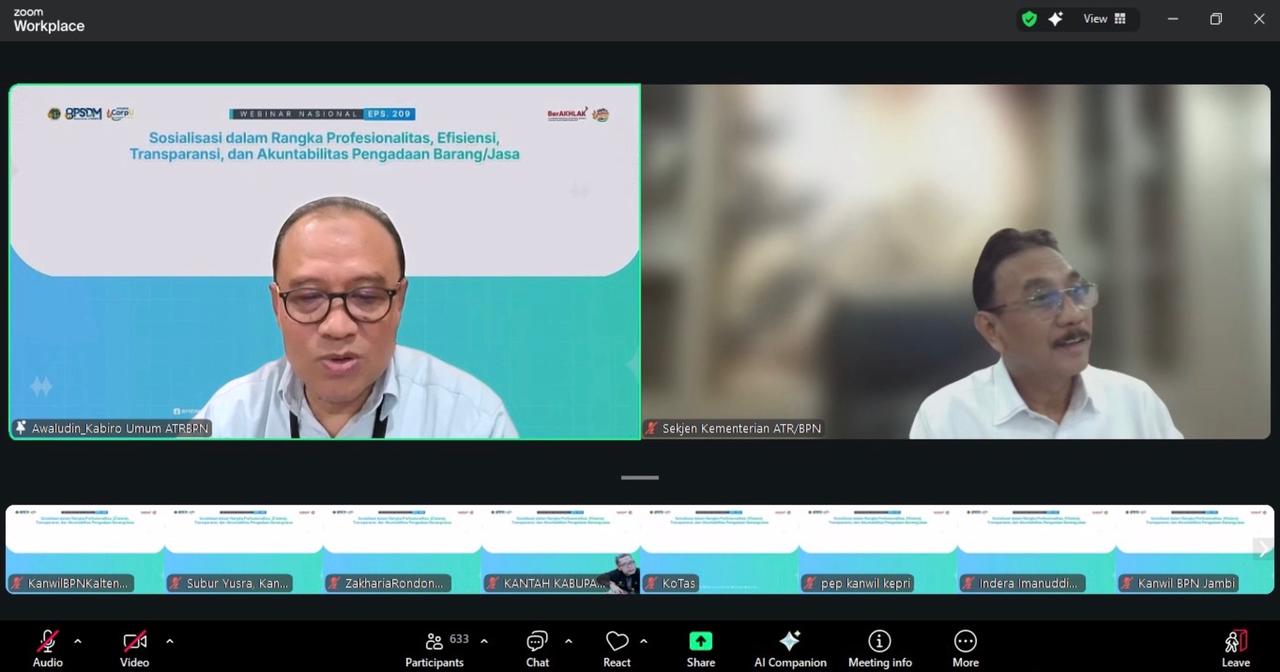Click Subur Yusra participant thumbnail
Image resolution: width=1280 pixels, height=672 pixels.
(243, 550)
